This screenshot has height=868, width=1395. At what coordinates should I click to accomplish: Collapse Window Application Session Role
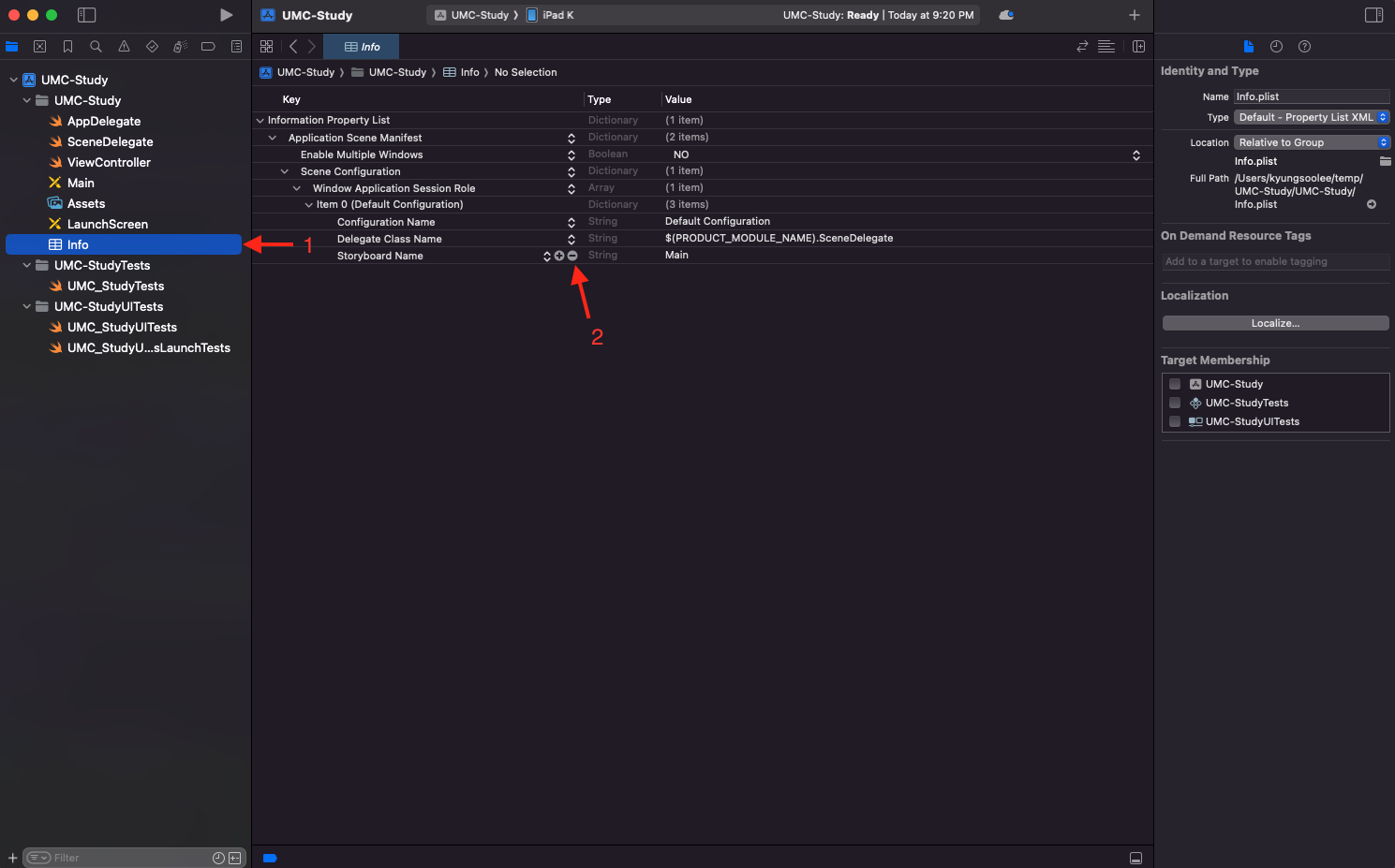click(x=297, y=188)
